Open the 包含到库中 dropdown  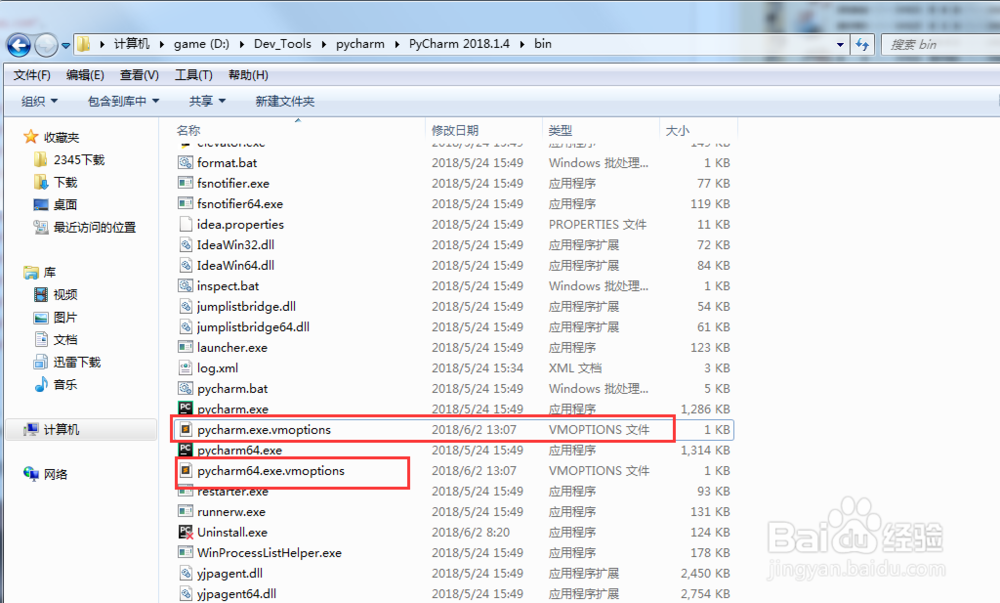coord(123,101)
